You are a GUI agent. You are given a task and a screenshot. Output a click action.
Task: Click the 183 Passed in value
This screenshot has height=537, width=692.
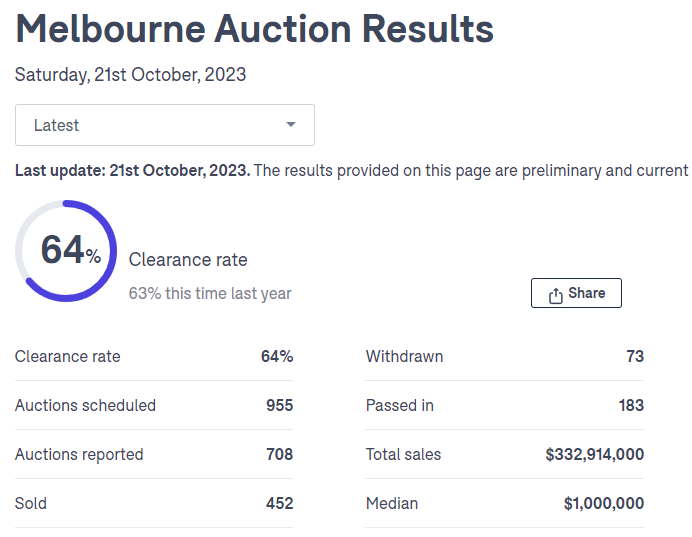[631, 405]
